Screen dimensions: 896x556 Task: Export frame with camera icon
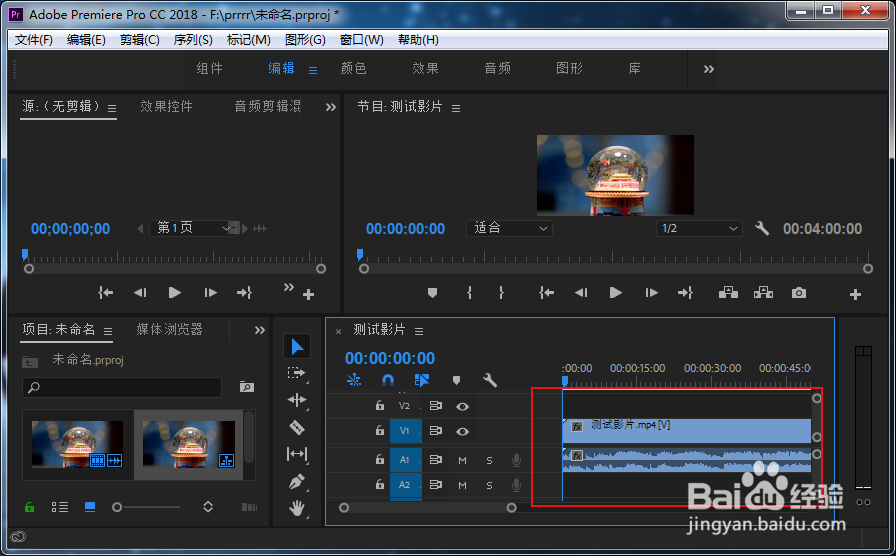tap(799, 293)
